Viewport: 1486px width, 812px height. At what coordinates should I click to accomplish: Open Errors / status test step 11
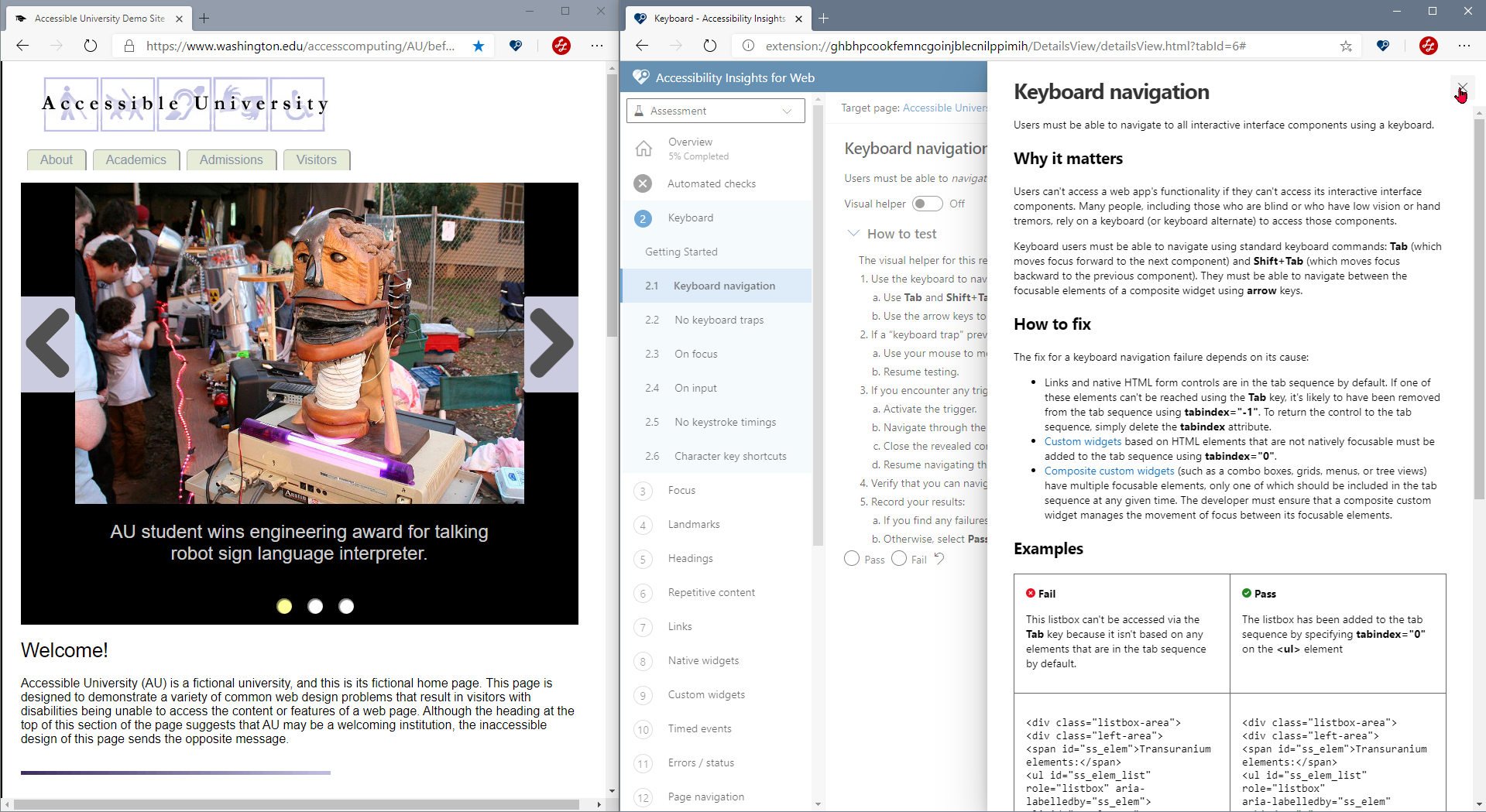(x=701, y=762)
